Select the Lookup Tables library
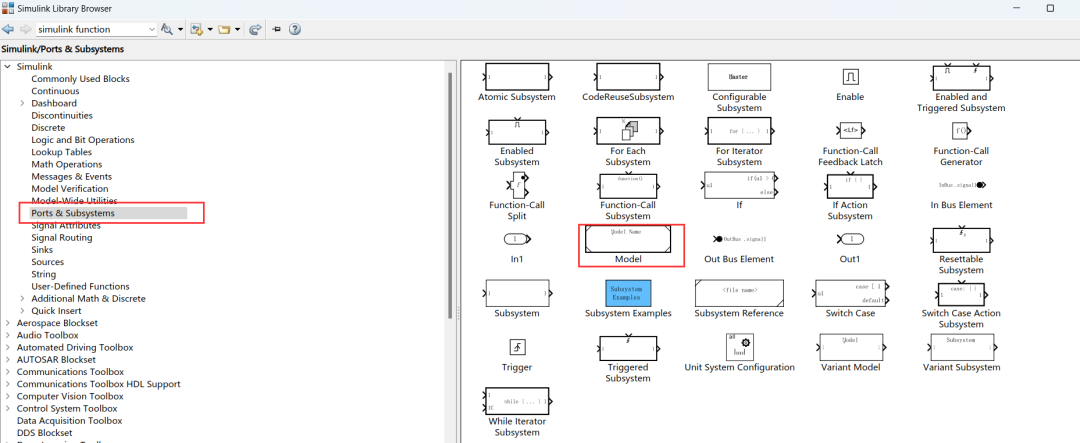 pyautogui.click(x=61, y=152)
